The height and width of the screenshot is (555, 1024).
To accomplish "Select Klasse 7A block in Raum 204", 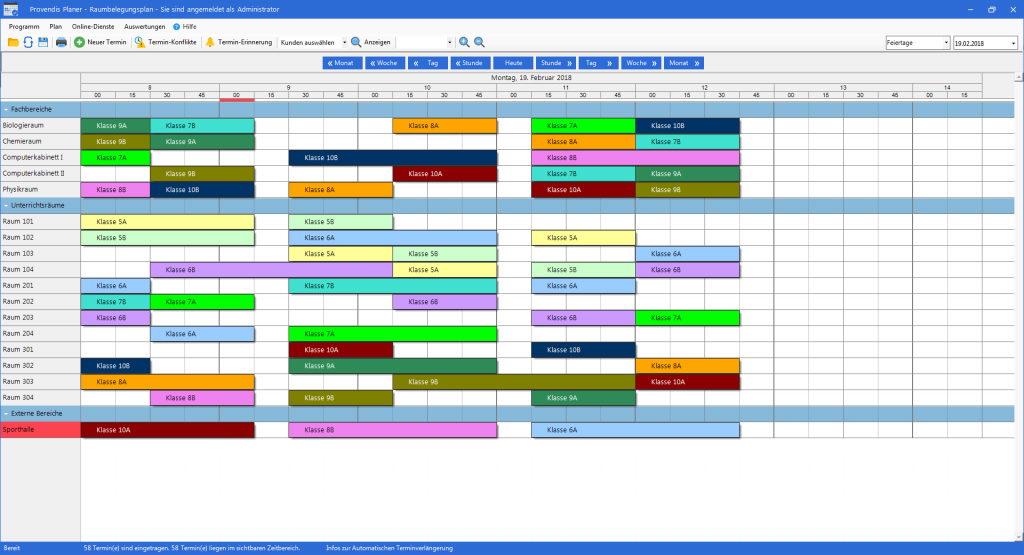I will tap(392, 334).
